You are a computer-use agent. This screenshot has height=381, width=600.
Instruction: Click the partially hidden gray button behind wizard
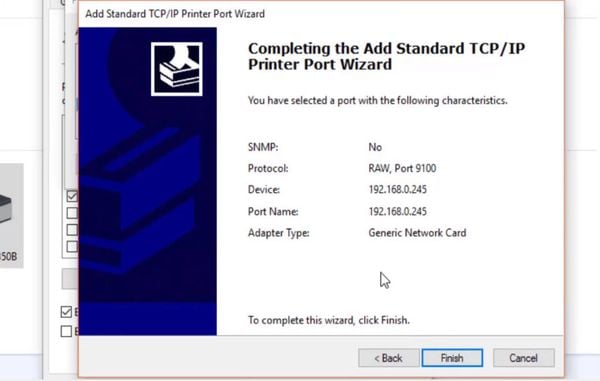(x=70, y=278)
